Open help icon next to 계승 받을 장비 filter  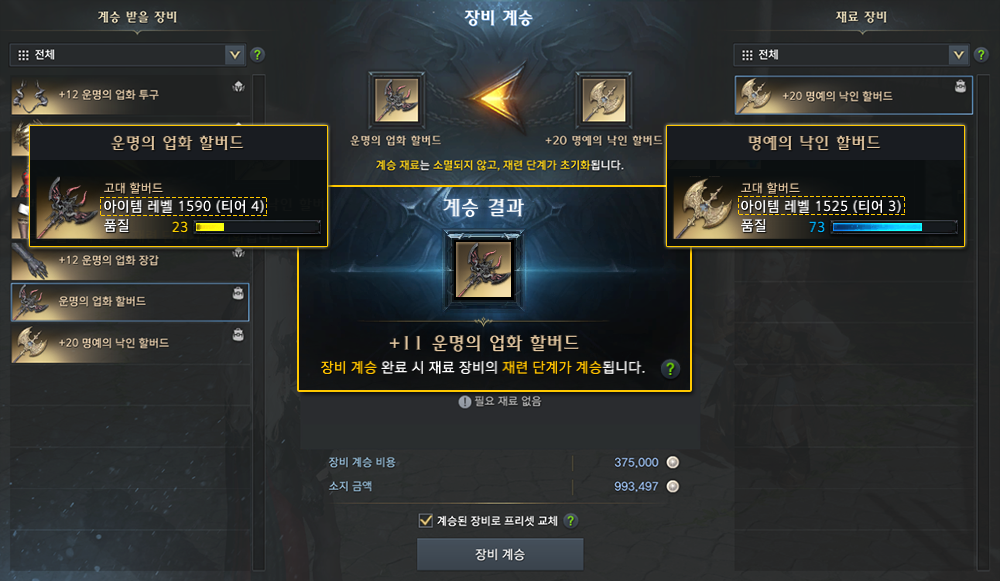(x=257, y=55)
